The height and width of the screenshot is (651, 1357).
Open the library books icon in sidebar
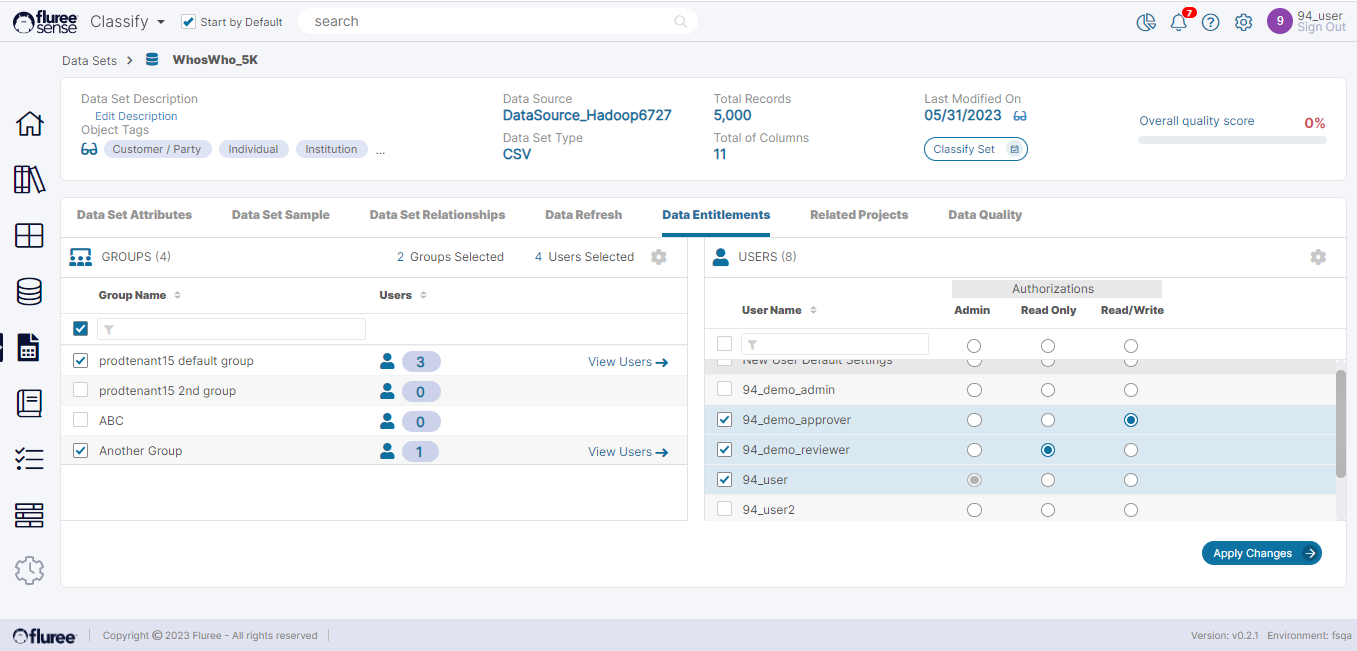click(29, 180)
